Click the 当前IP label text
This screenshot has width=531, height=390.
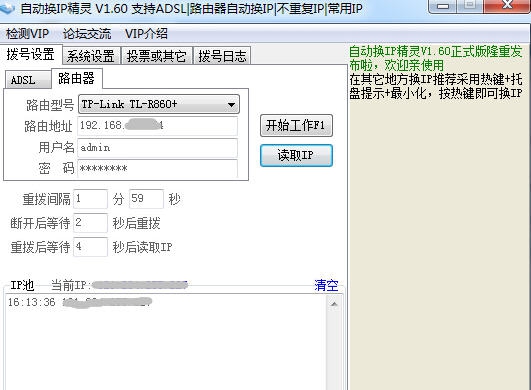tap(70, 285)
